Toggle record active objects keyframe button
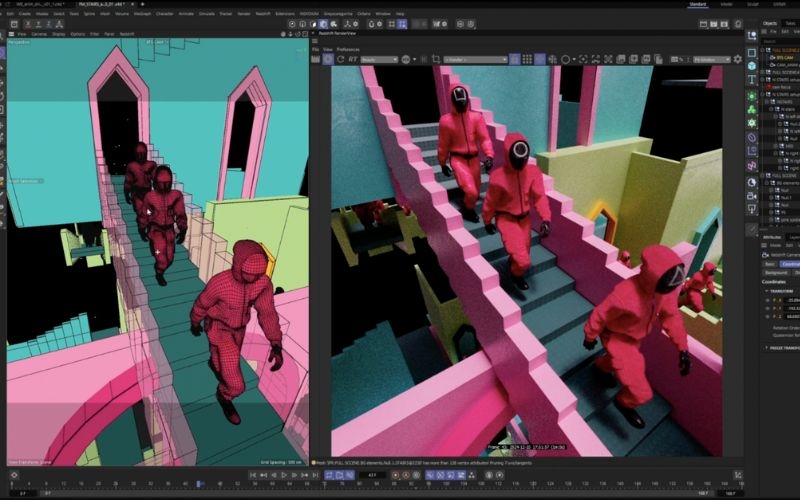This screenshot has width=800, height=500. pos(395,475)
